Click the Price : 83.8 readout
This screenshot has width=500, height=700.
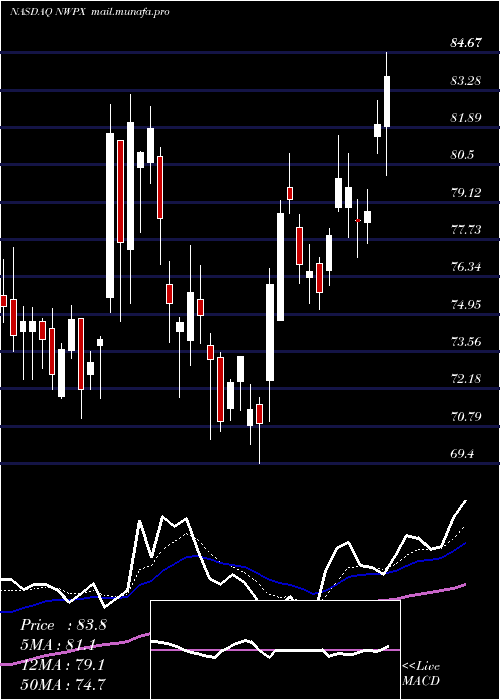[x=63, y=625]
